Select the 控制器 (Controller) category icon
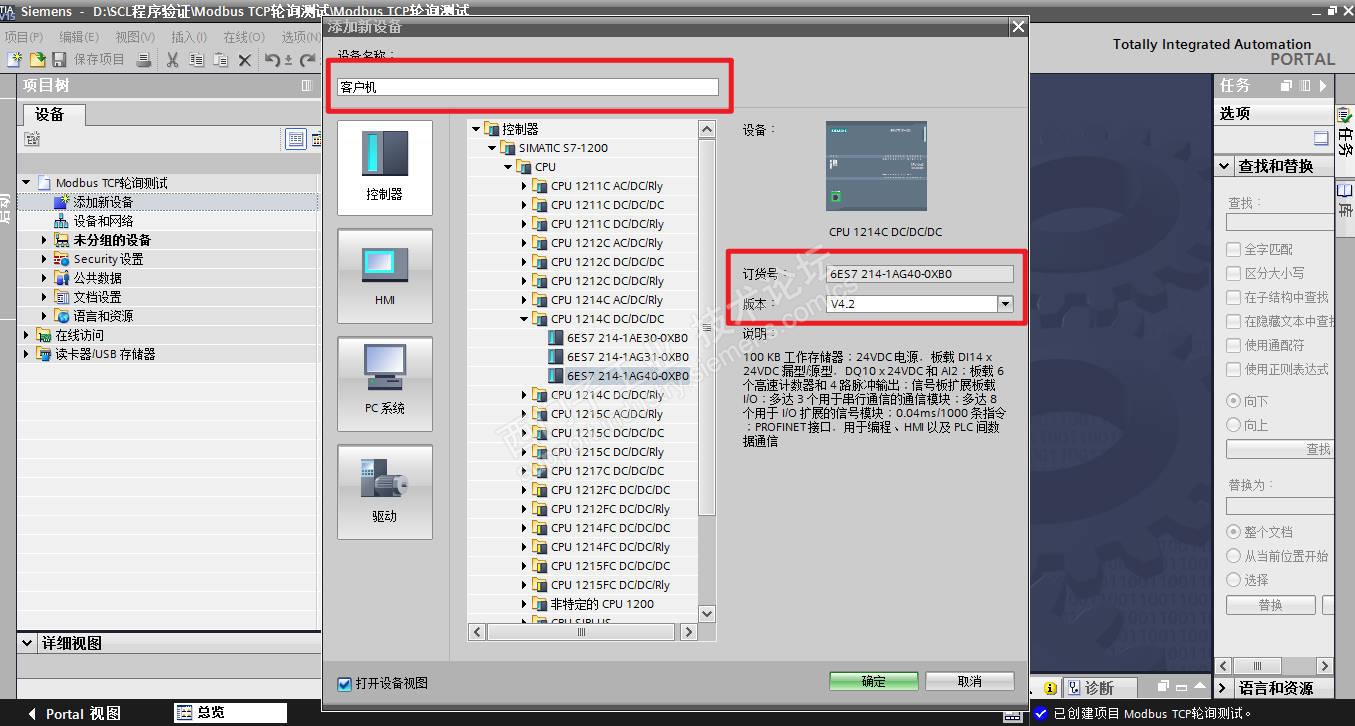 coord(385,167)
